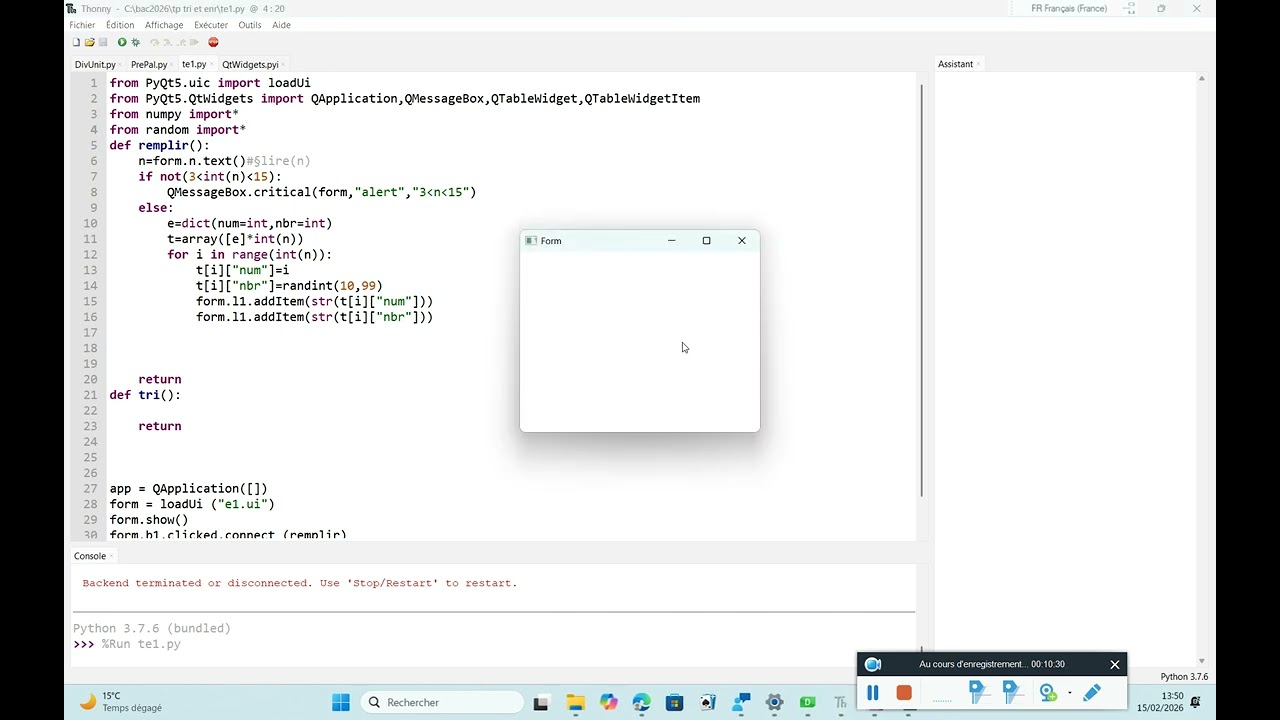Open Microsoft Edge from the taskbar
This screenshot has width=1280, height=720.
point(641,703)
